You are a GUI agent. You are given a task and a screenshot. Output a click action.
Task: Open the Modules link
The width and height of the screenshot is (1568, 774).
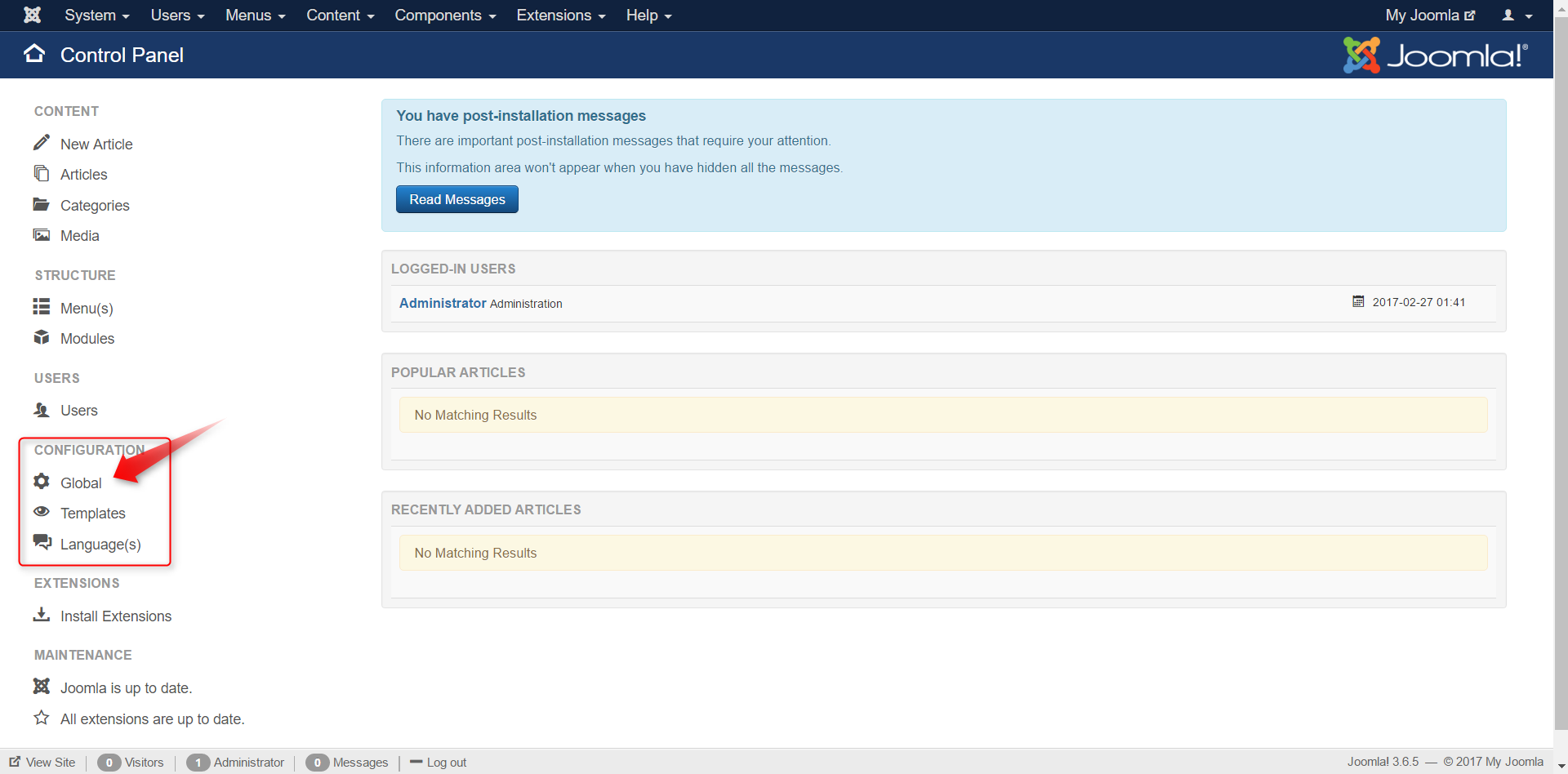(x=87, y=339)
